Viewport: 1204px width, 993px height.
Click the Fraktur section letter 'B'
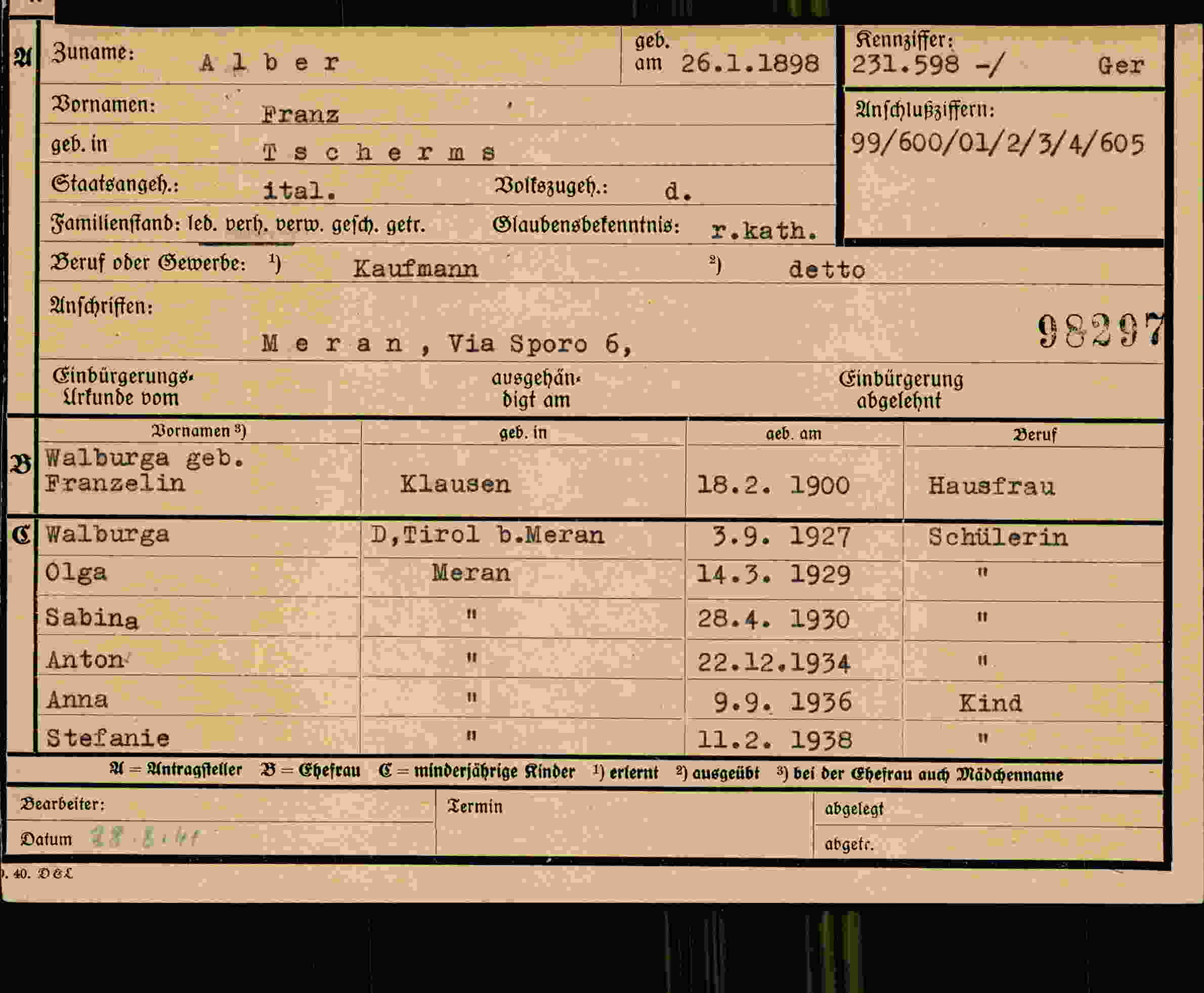(21, 464)
